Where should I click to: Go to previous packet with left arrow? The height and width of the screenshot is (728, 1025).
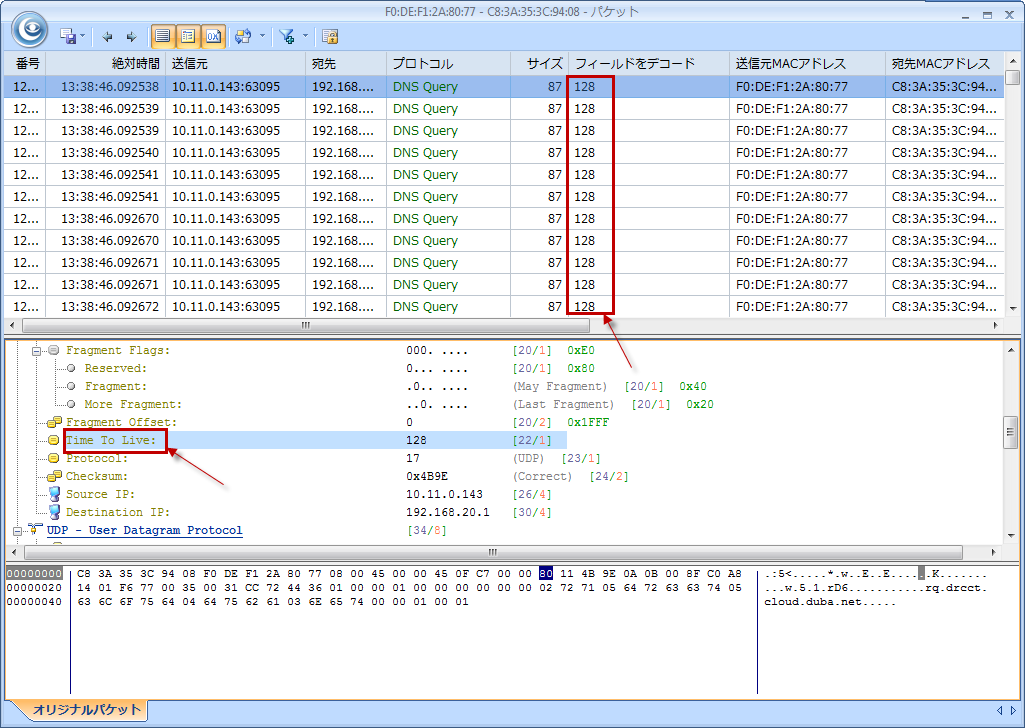coord(108,37)
